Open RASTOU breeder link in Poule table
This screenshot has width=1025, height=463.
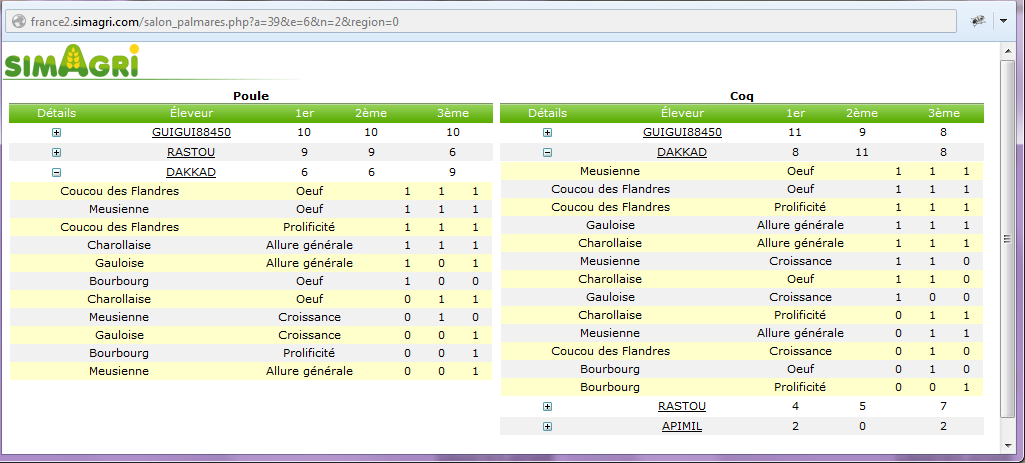[x=191, y=152]
